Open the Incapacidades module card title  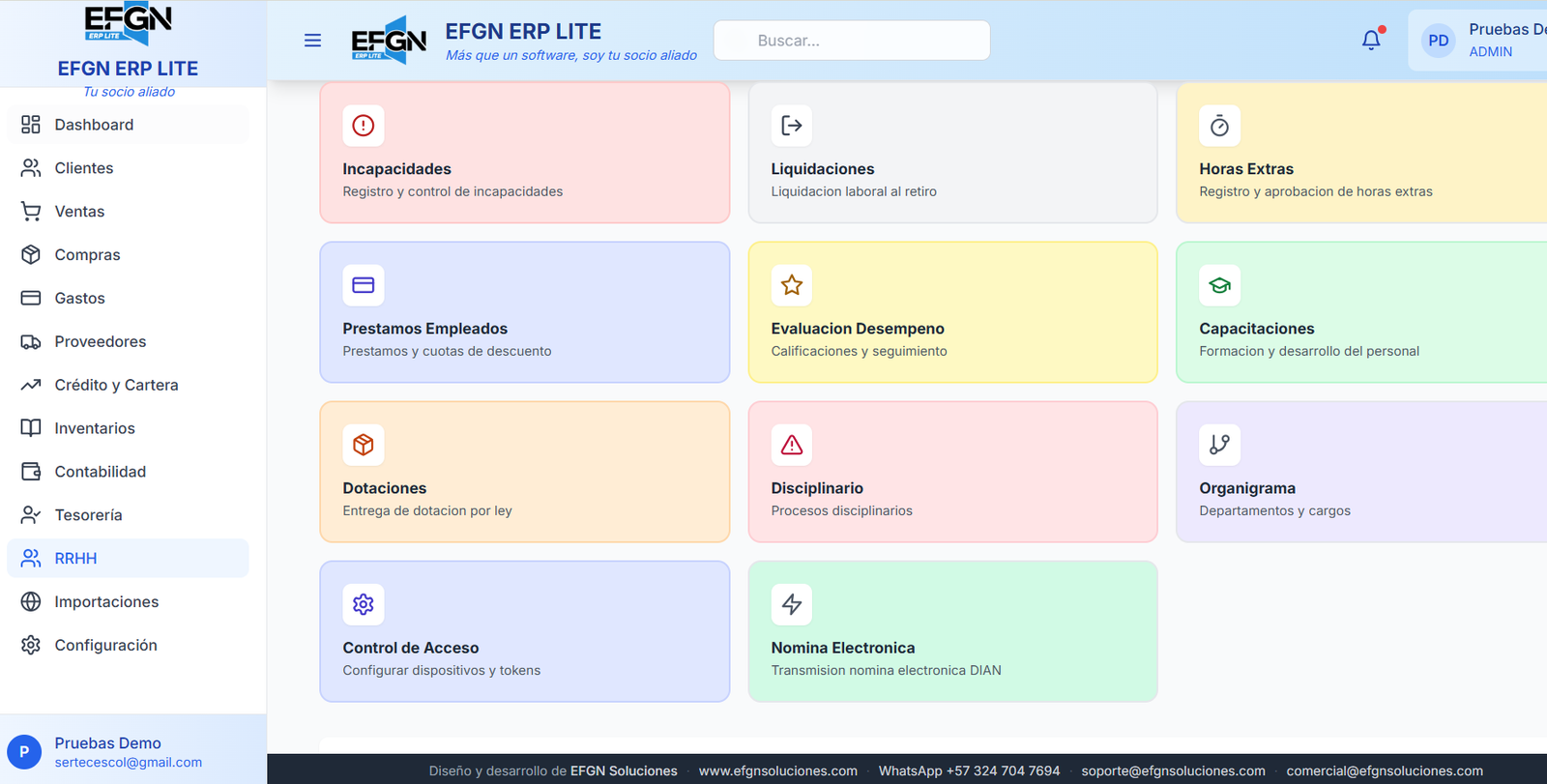click(x=396, y=169)
